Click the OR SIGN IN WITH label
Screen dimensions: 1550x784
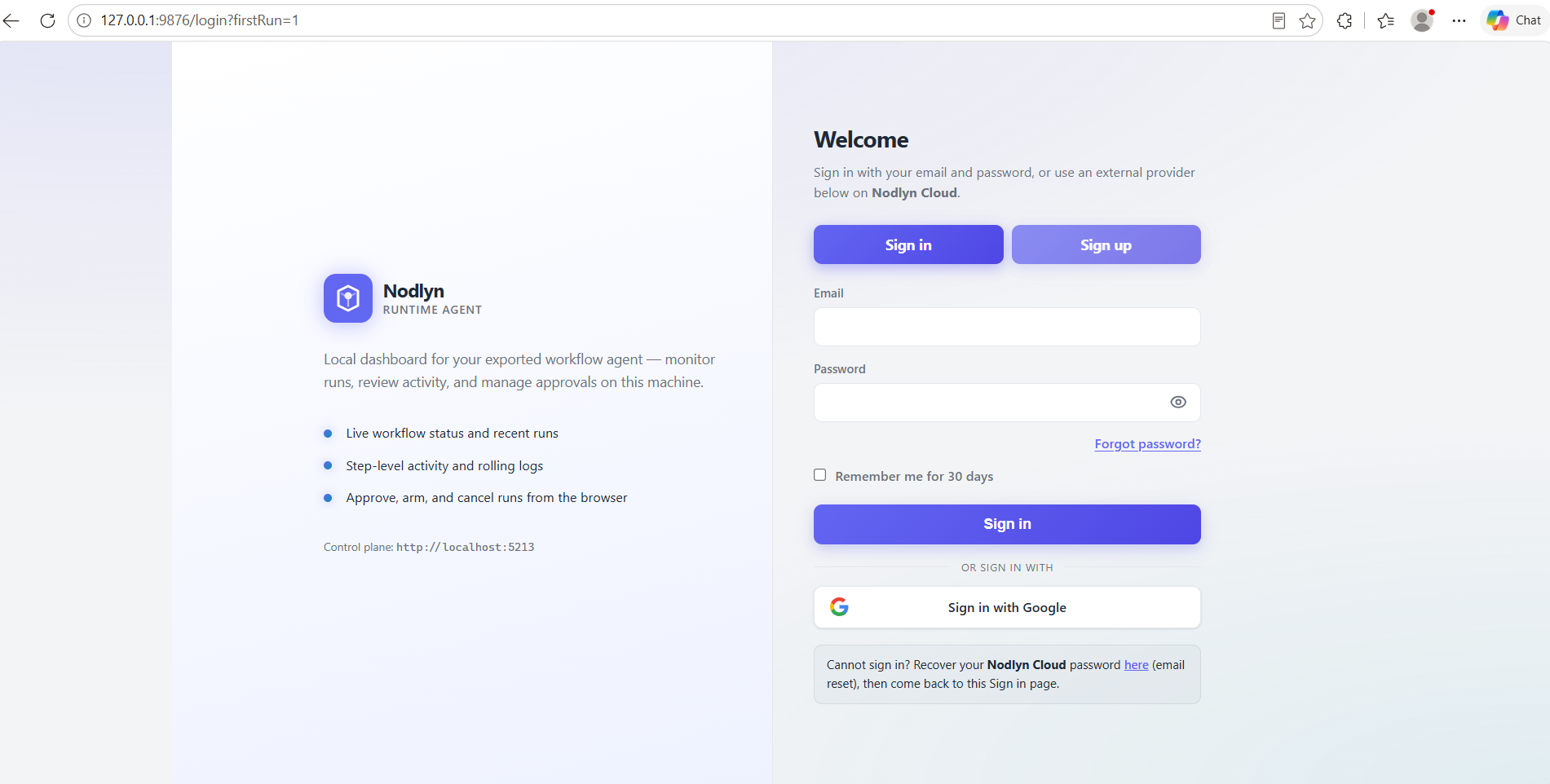point(1007,568)
